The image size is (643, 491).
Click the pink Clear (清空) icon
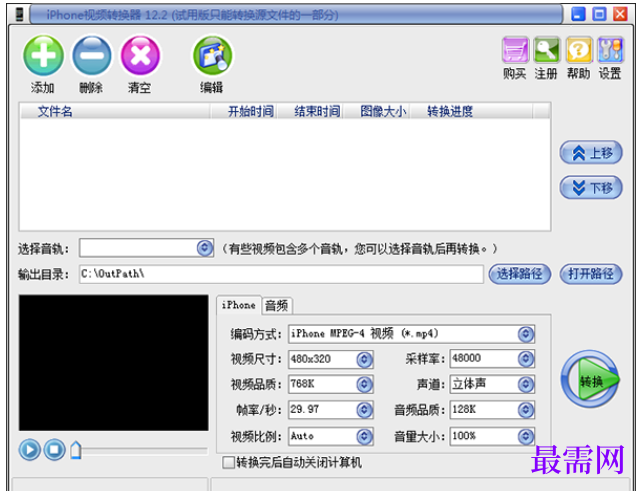click(x=140, y=55)
